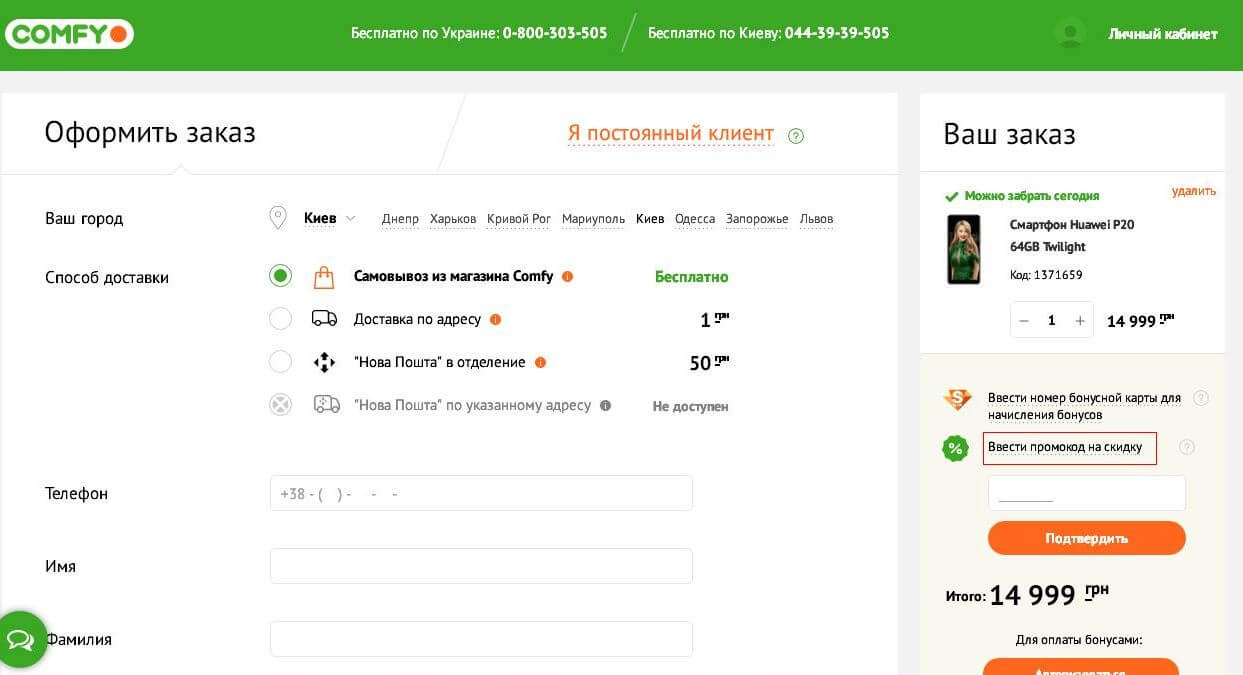Click 'Ввести номер бонусной карты' link
Viewport: 1243px width, 675px height.
[1084, 406]
